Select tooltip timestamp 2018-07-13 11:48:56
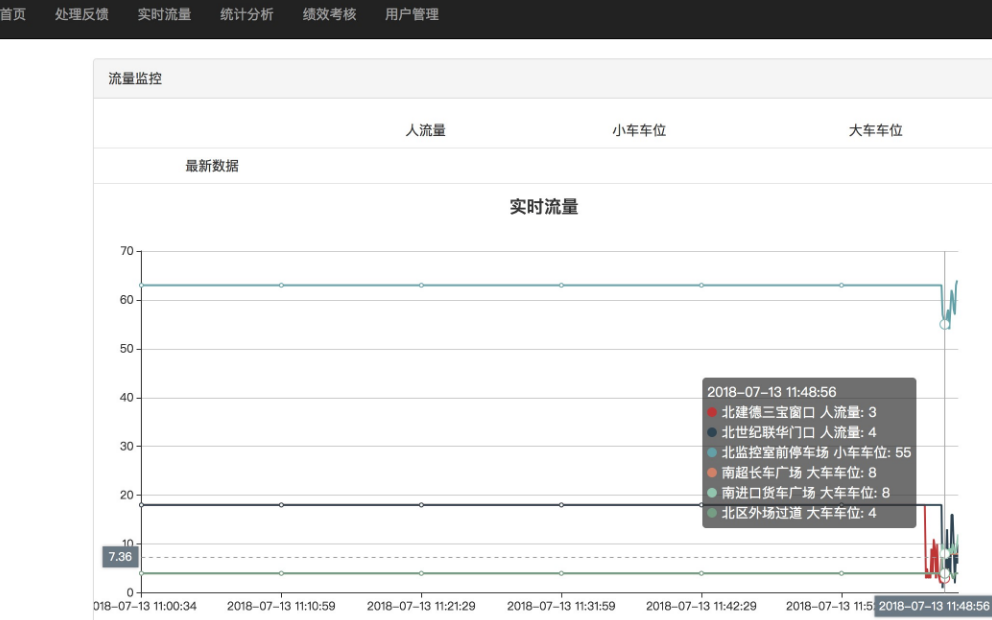 [x=772, y=392]
